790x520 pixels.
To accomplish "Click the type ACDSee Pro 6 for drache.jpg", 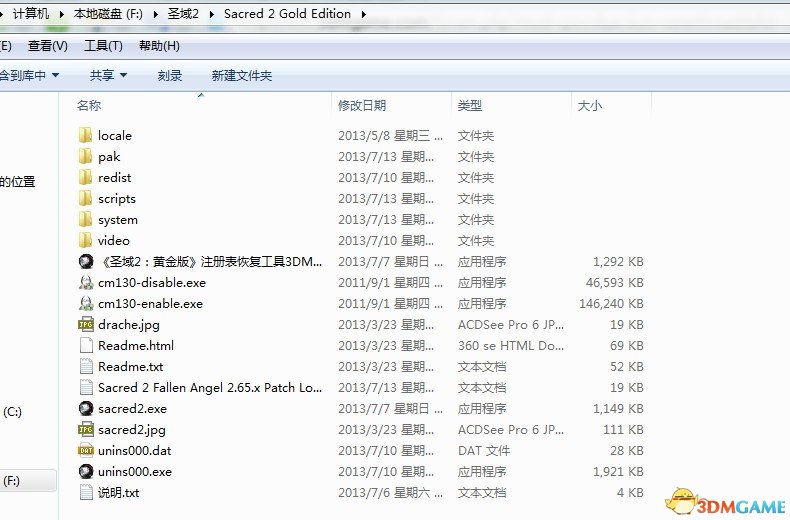I will tap(511, 324).
